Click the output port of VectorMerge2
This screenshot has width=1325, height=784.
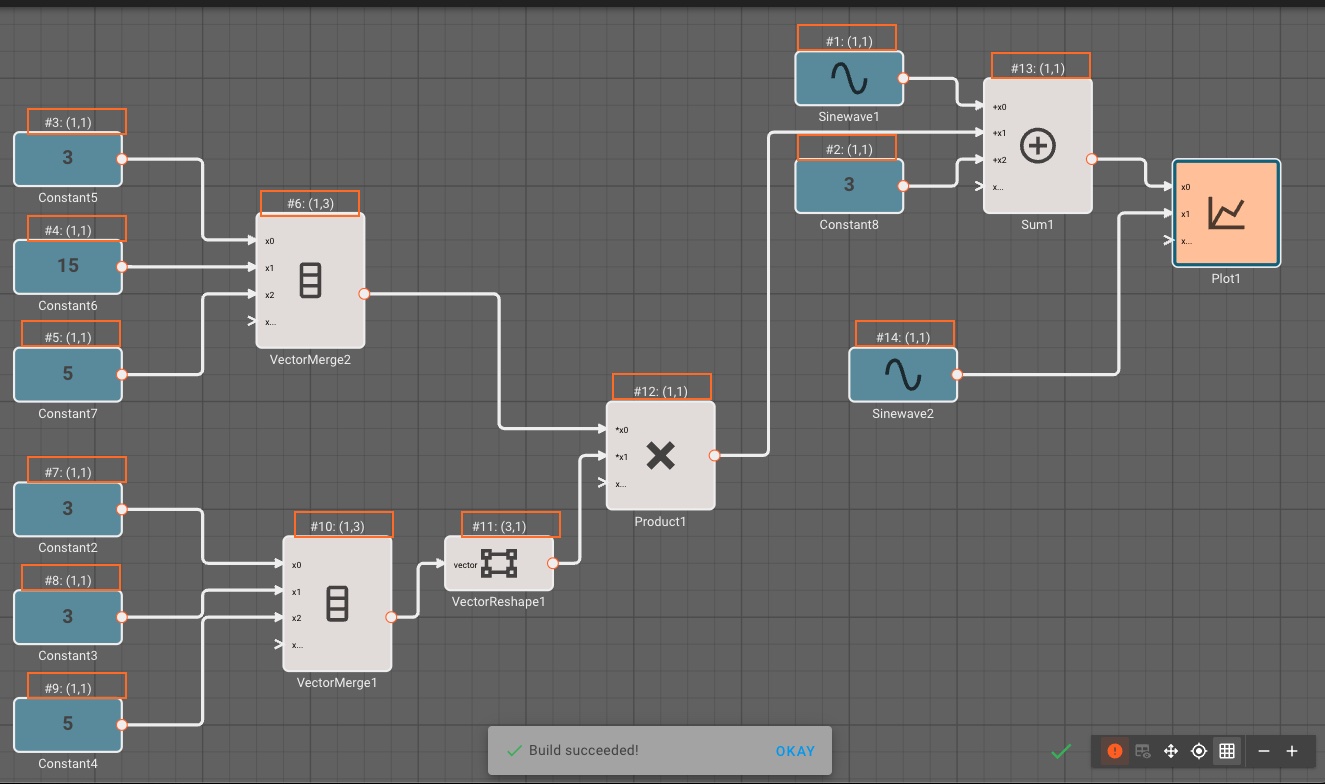tap(364, 294)
